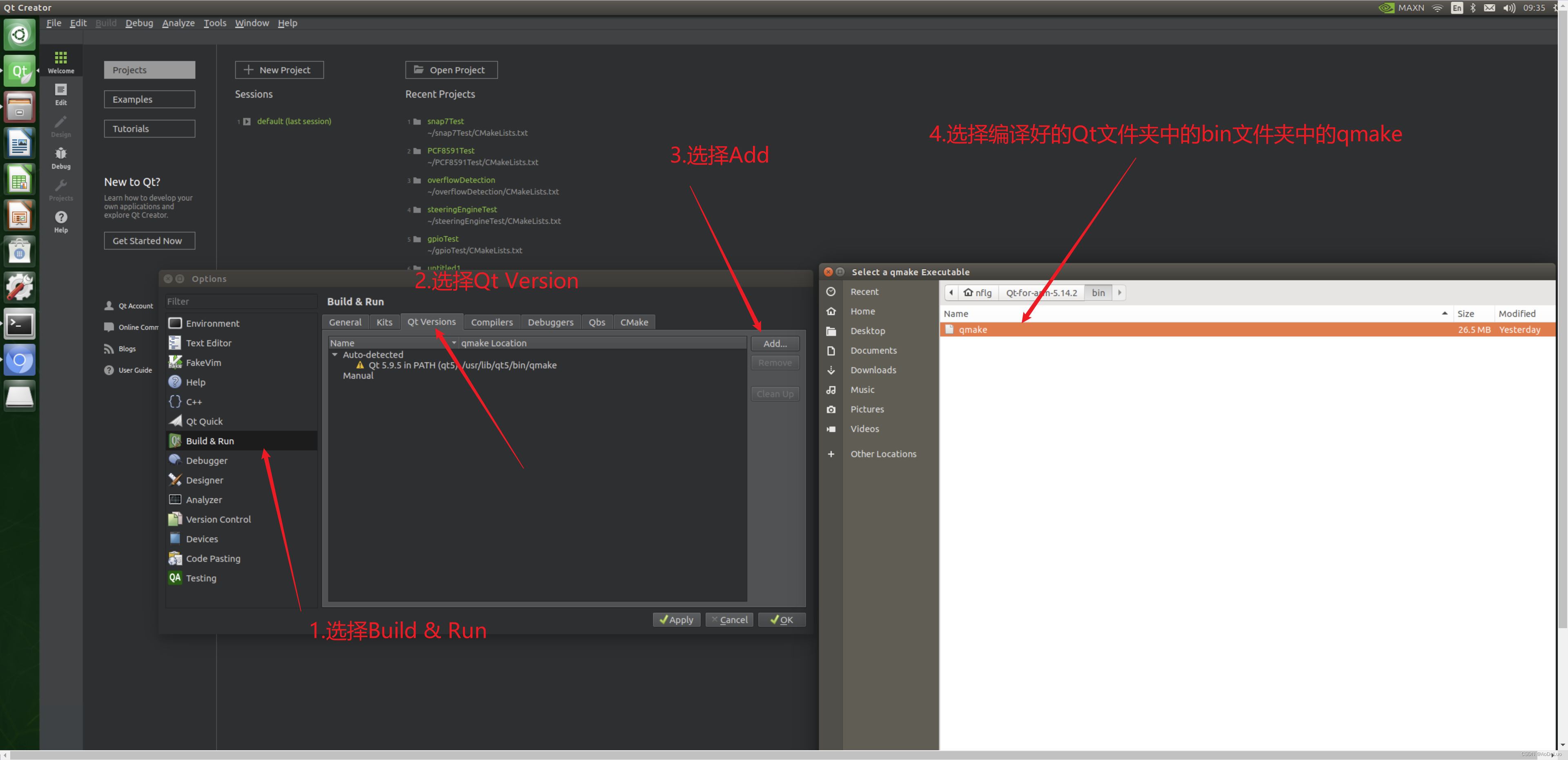Click the volume icon in system tray
This screenshot has height=760, width=1568.
coord(1509,8)
